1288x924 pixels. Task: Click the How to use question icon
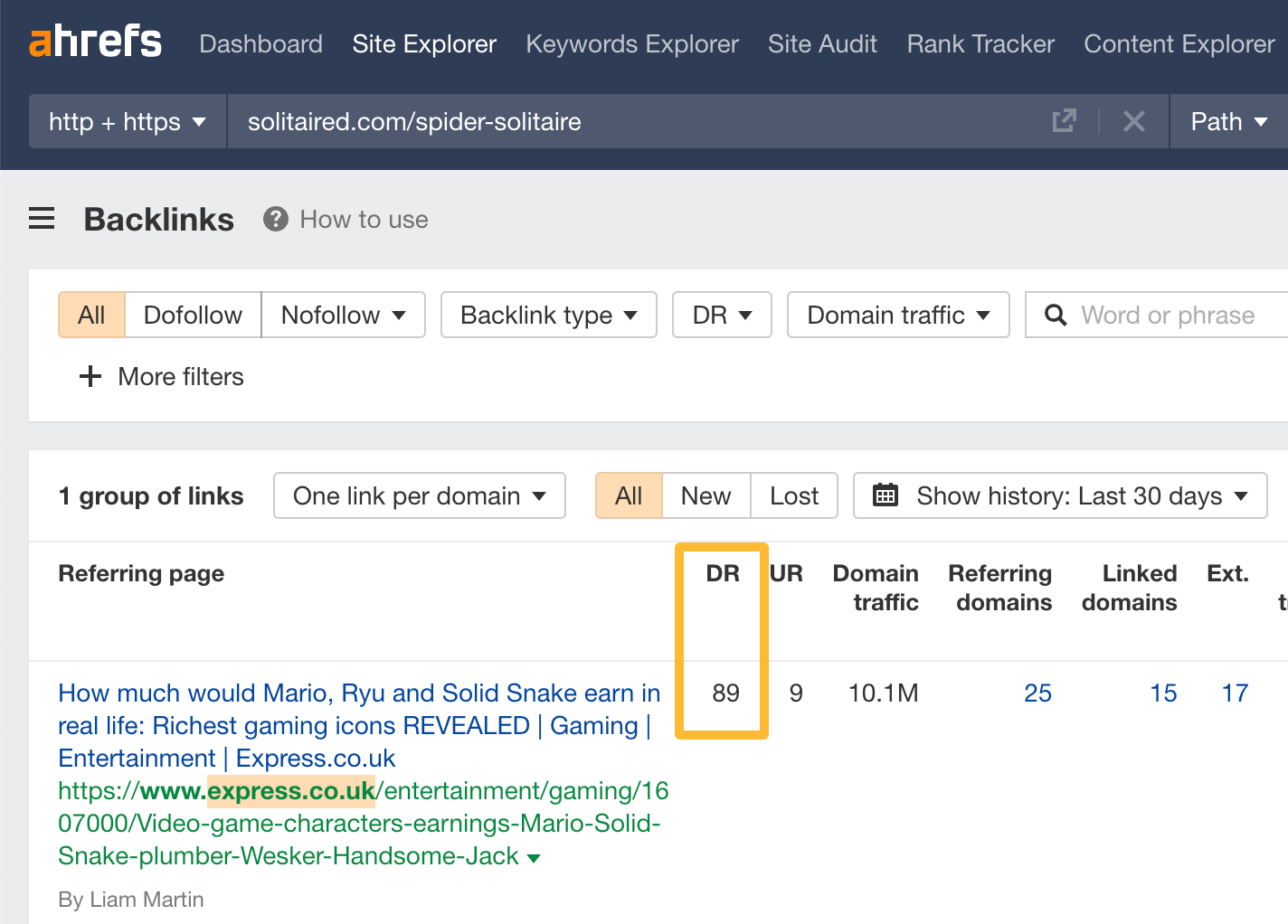pyautogui.click(x=275, y=219)
